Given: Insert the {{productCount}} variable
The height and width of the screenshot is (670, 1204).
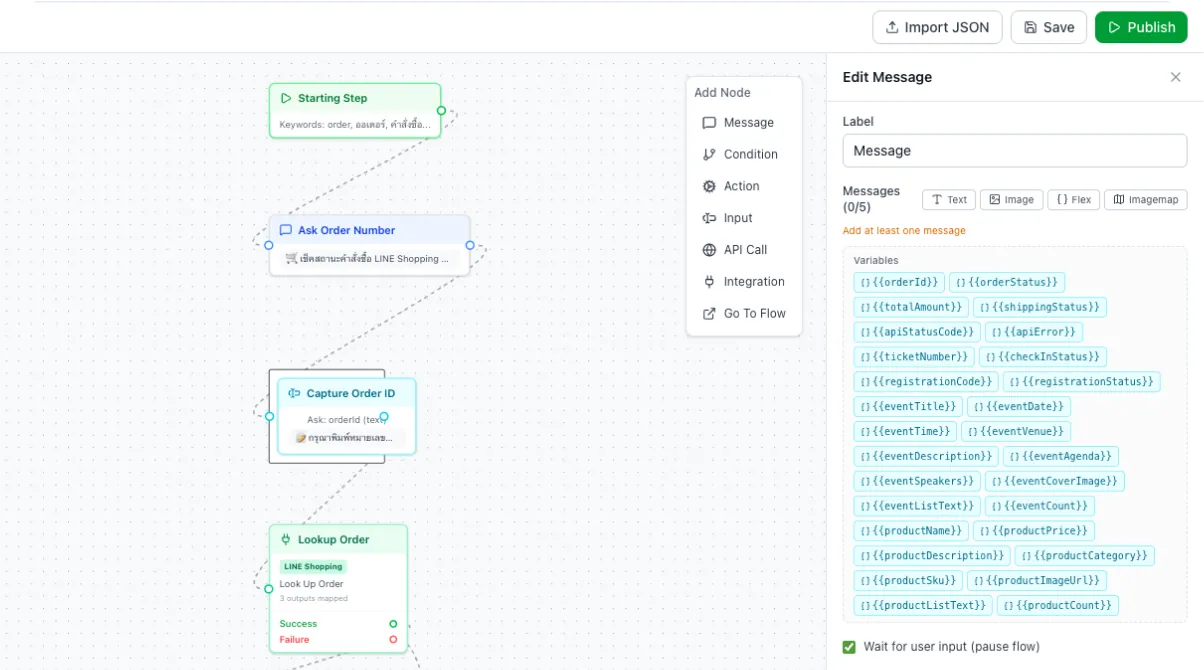Looking at the screenshot, I should (1058, 605).
